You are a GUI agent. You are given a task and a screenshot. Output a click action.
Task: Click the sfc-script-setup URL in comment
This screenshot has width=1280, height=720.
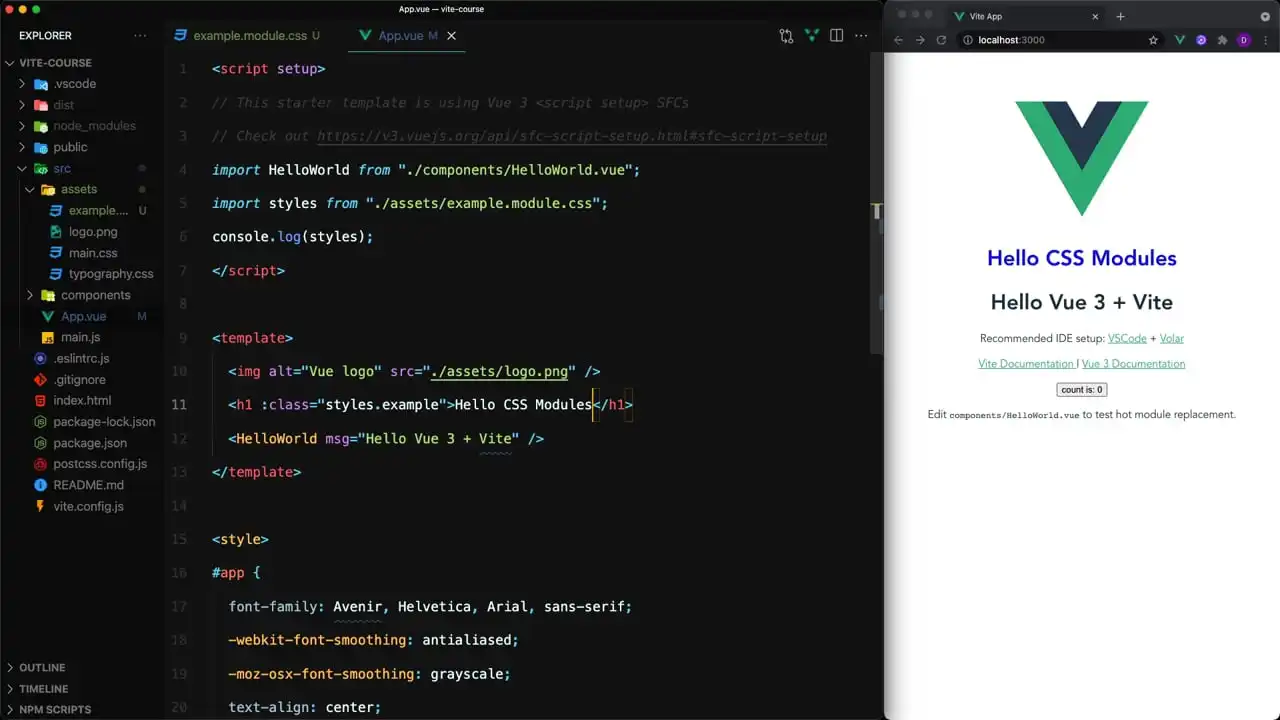[x=572, y=136]
